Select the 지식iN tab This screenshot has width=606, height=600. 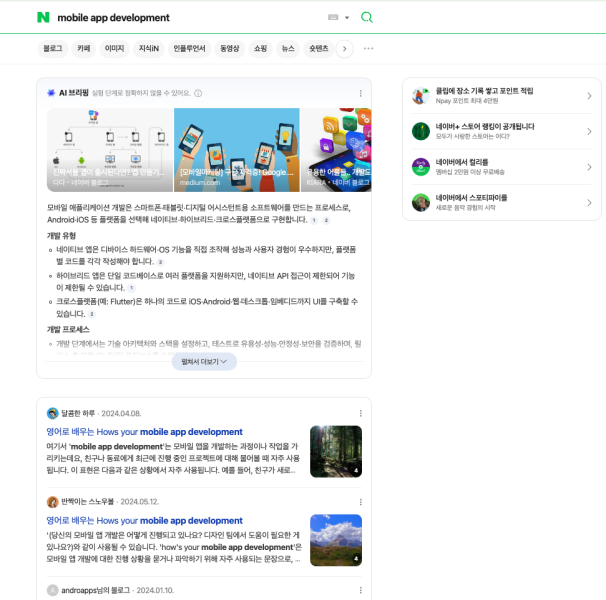[x=149, y=49]
